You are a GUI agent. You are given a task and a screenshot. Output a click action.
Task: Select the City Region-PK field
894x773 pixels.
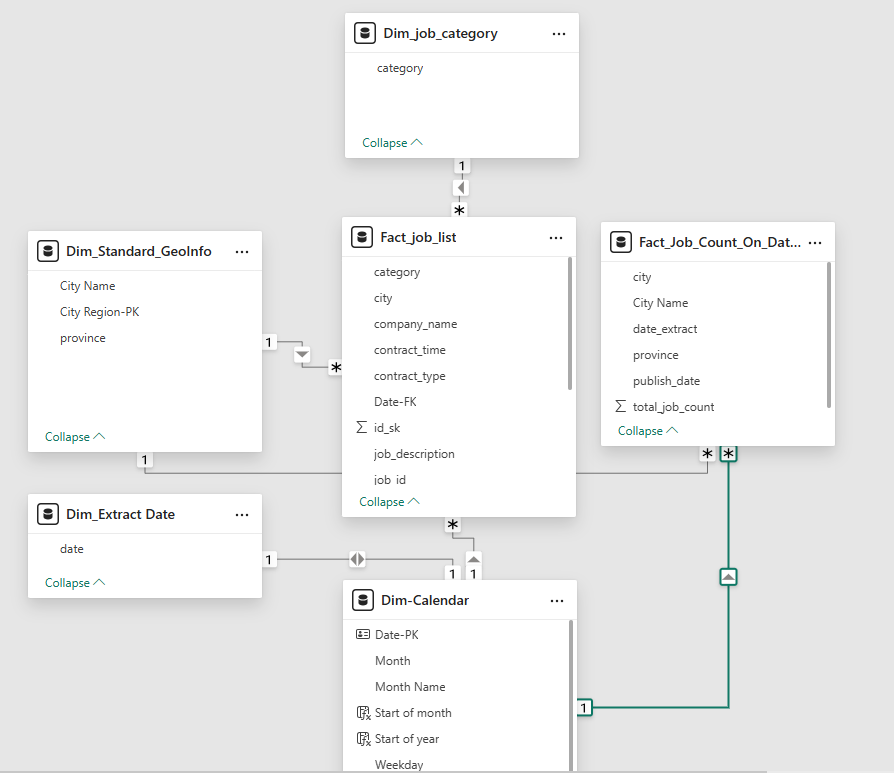point(99,312)
